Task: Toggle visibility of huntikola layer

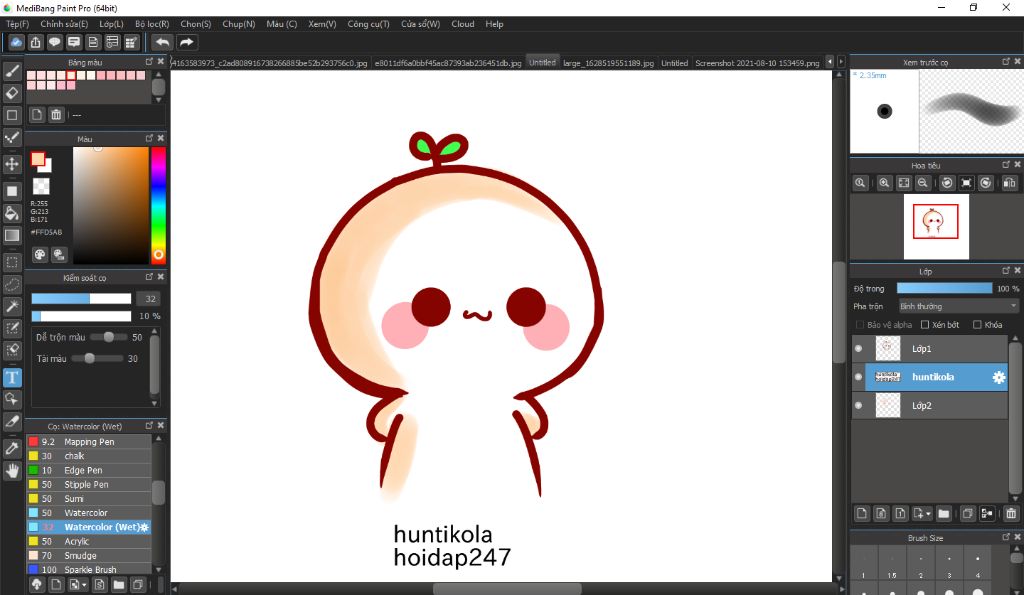Action: tap(858, 377)
